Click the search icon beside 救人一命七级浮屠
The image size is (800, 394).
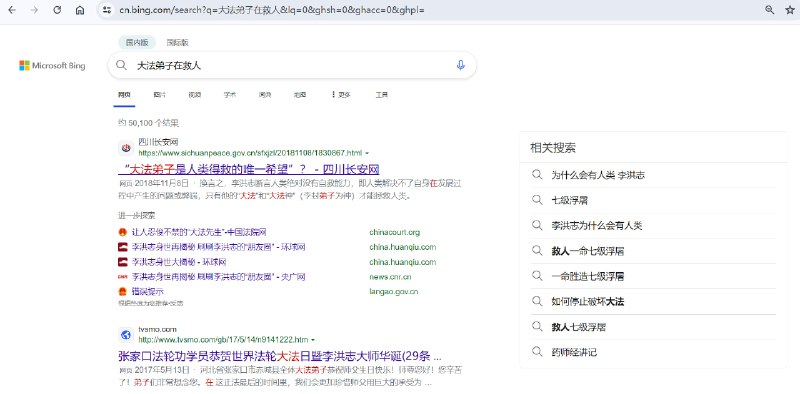537,251
